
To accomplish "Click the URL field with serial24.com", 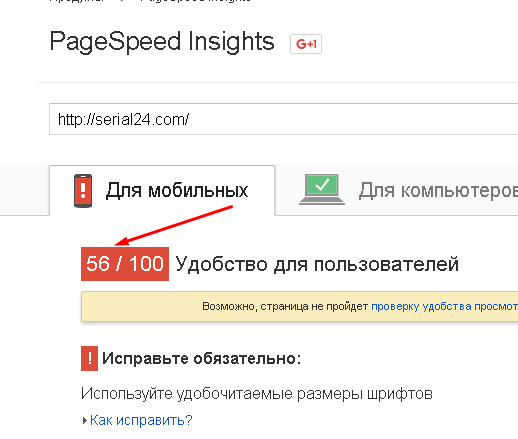I will click(284, 119).
